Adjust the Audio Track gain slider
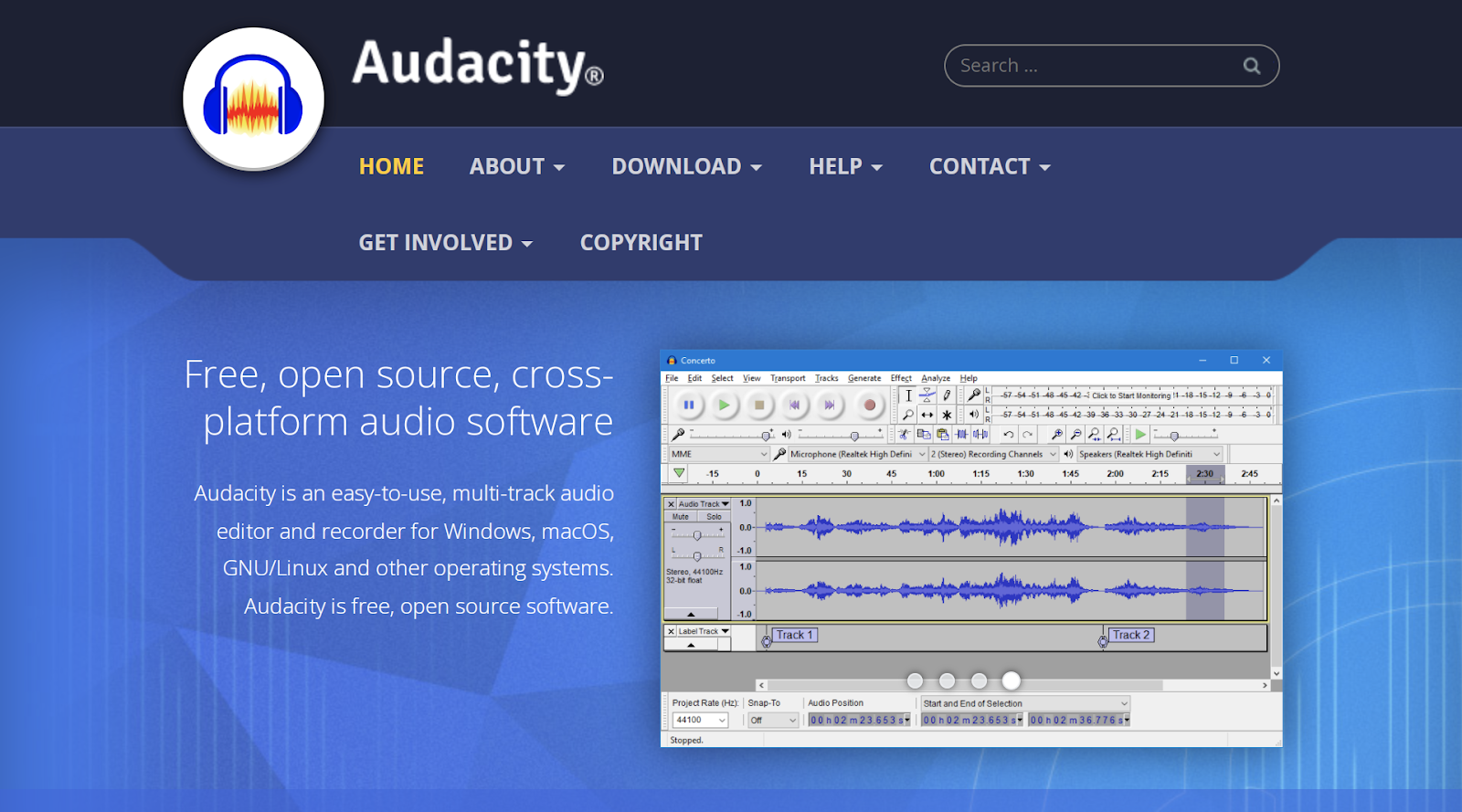This screenshot has width=1462, height=812. coord(697,535)
